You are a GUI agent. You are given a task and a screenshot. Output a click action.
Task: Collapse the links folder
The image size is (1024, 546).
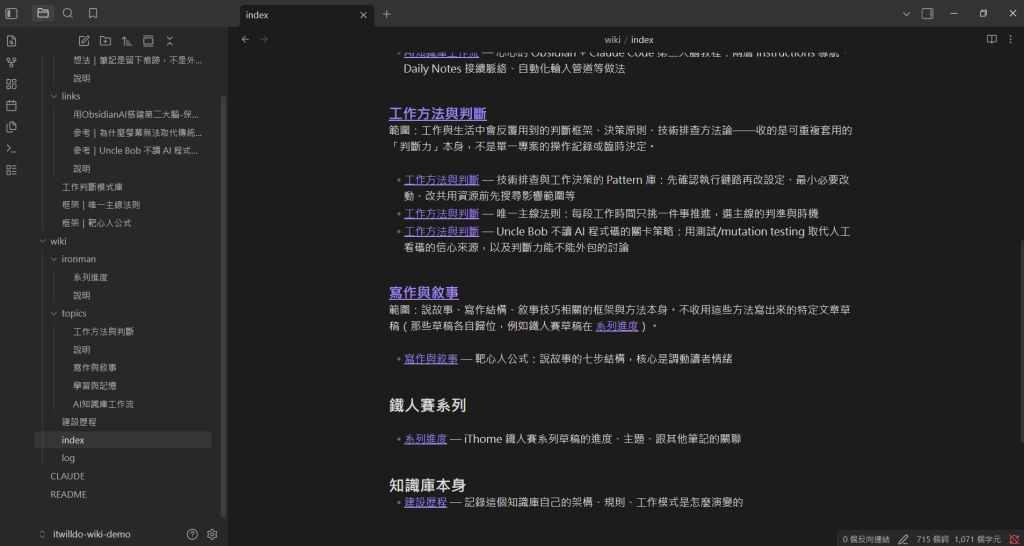[54, 96]
